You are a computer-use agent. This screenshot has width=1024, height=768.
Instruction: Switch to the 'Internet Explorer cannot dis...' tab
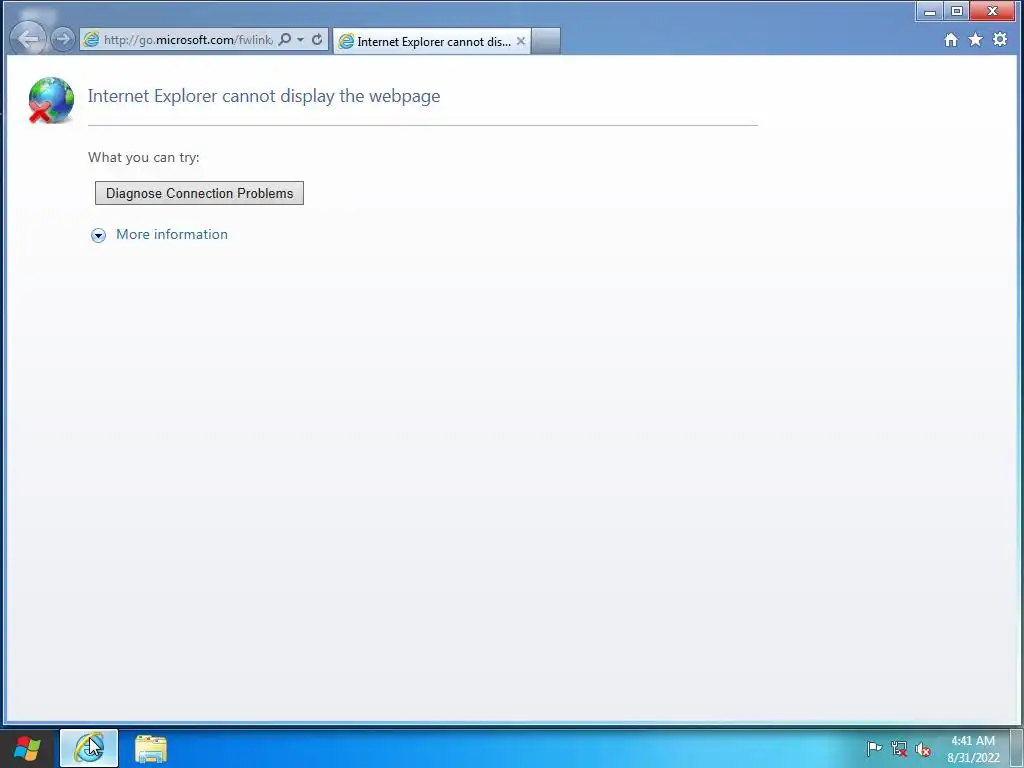(431, 41)
